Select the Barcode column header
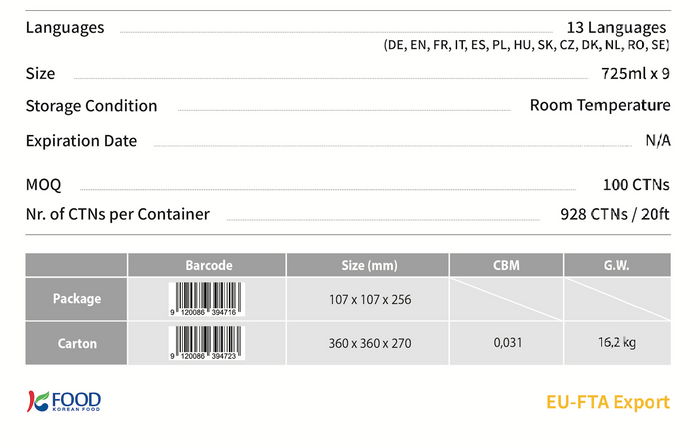700x446 pixels. tap(207, 265)
